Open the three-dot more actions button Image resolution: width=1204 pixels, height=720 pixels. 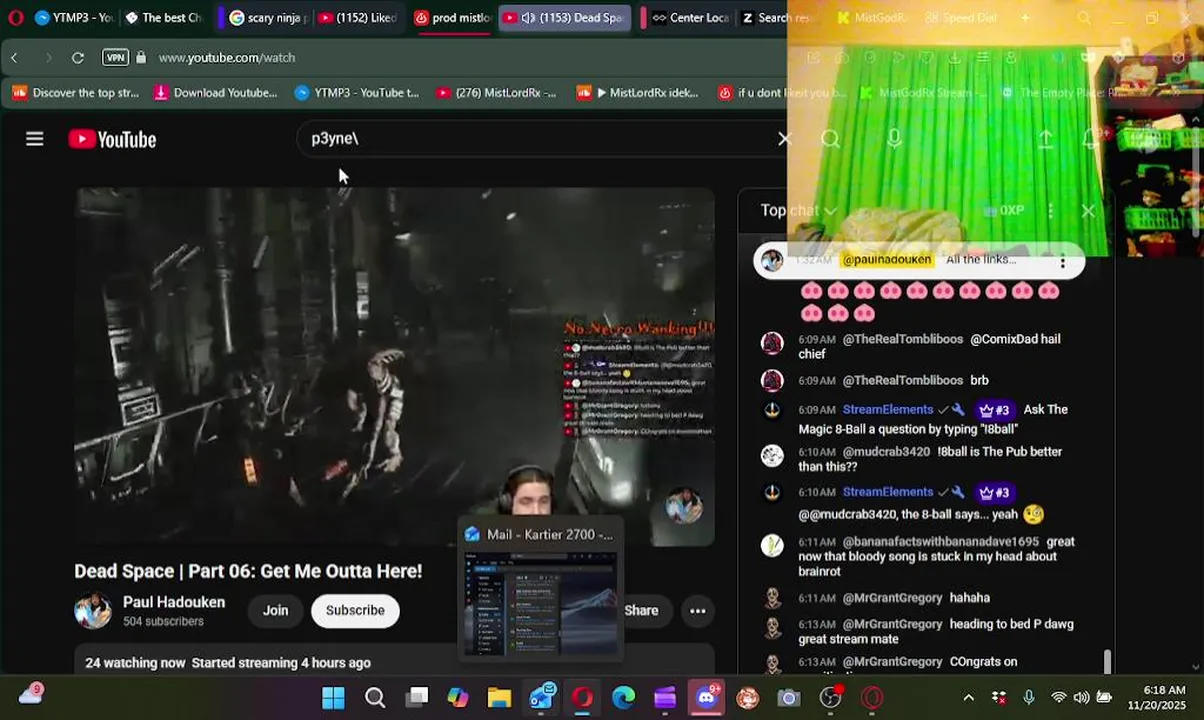pos(698,610)
